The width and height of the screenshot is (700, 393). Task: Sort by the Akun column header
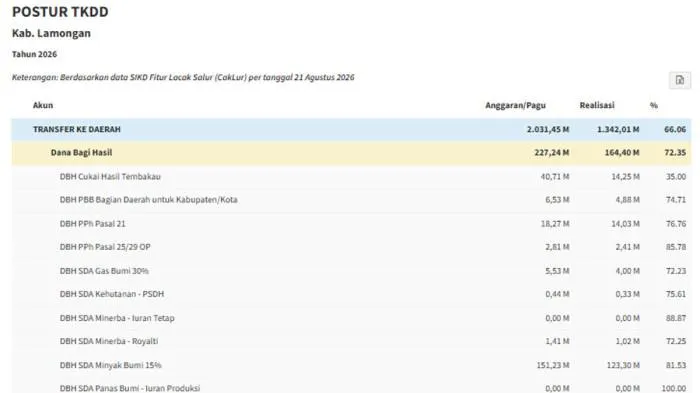(43, 105)
